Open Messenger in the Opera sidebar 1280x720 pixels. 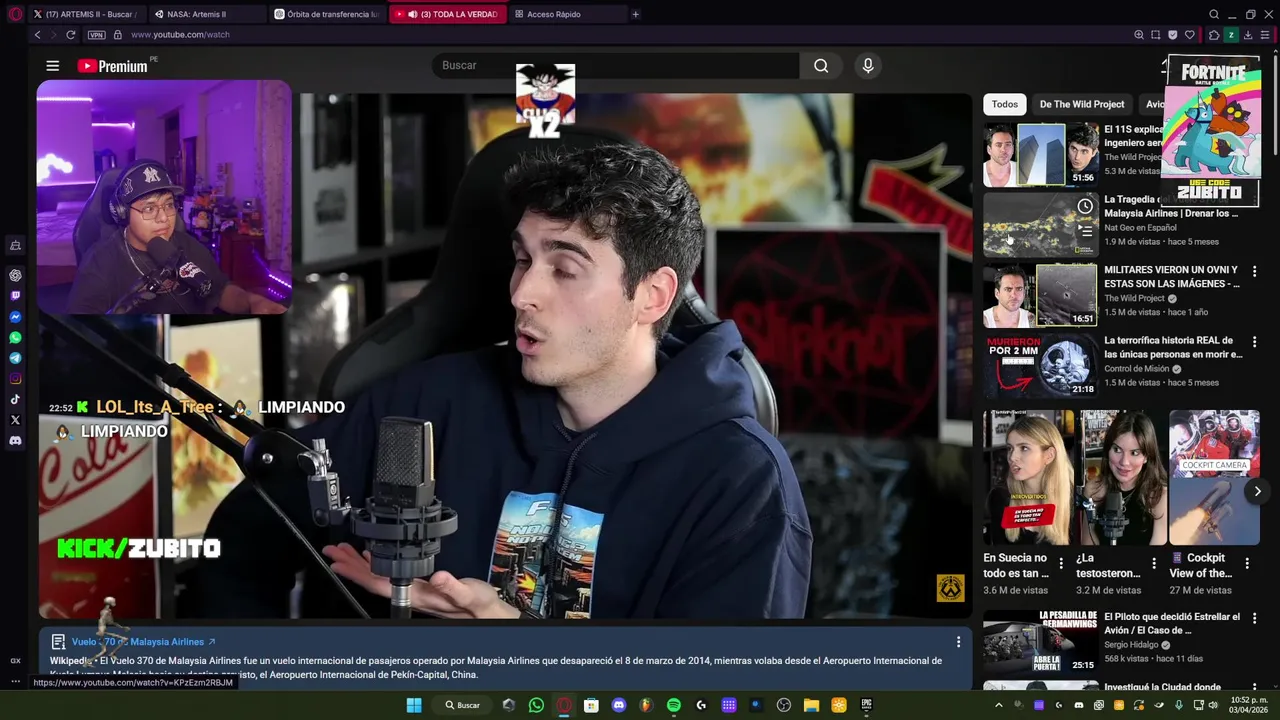pyautogui.click(x=15, y=317)
